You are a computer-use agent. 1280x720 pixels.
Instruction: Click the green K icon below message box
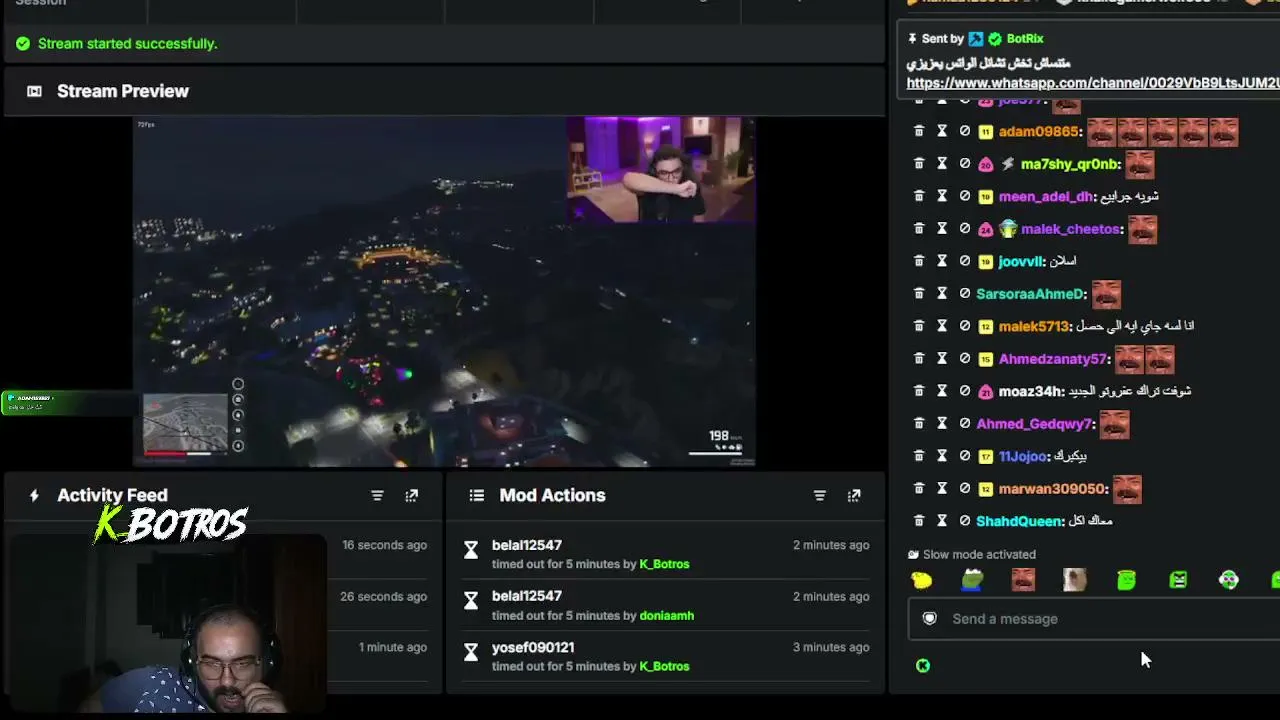[923, 665]
